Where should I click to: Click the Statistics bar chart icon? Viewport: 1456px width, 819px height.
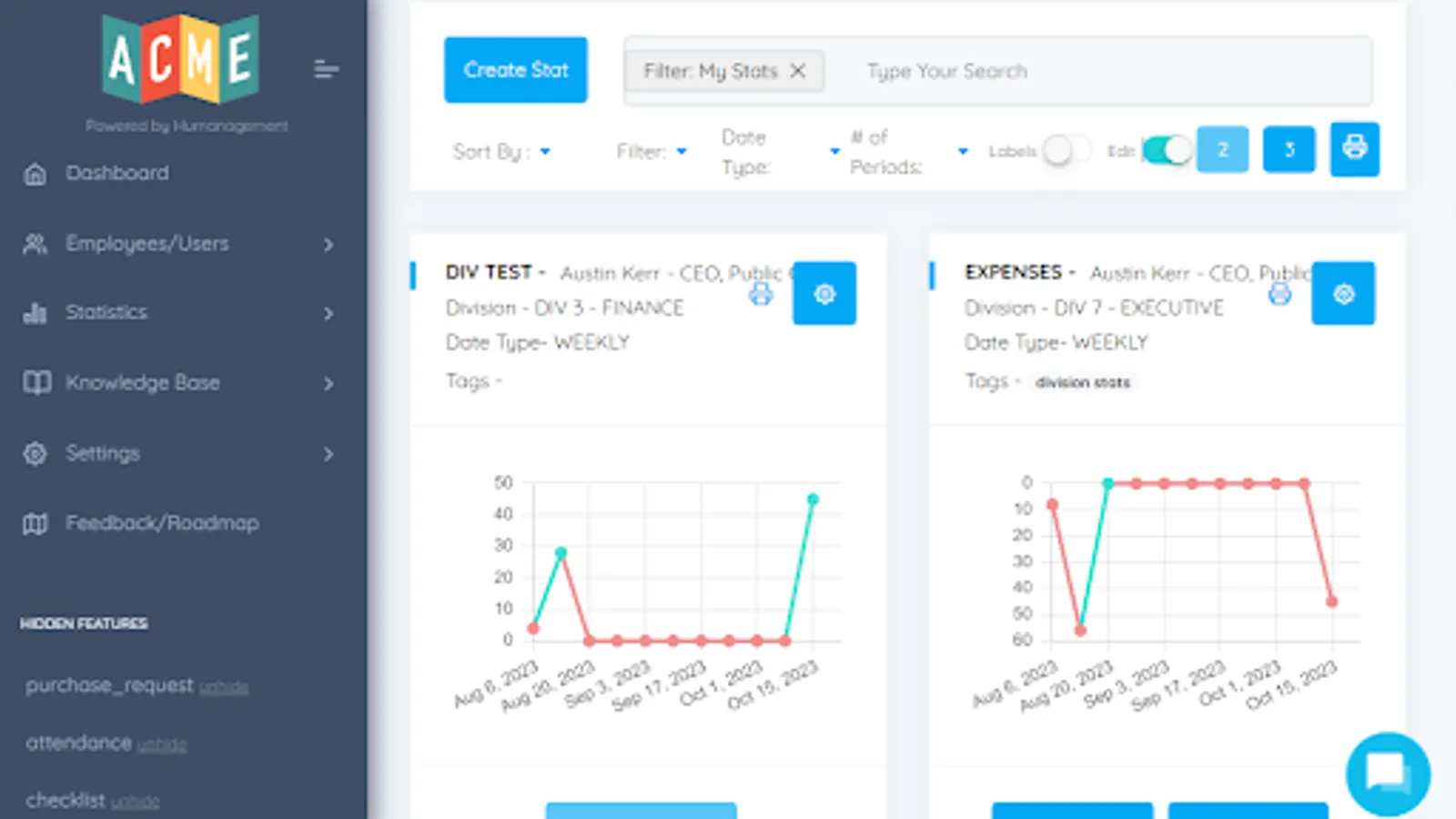[x=35, y=313]
